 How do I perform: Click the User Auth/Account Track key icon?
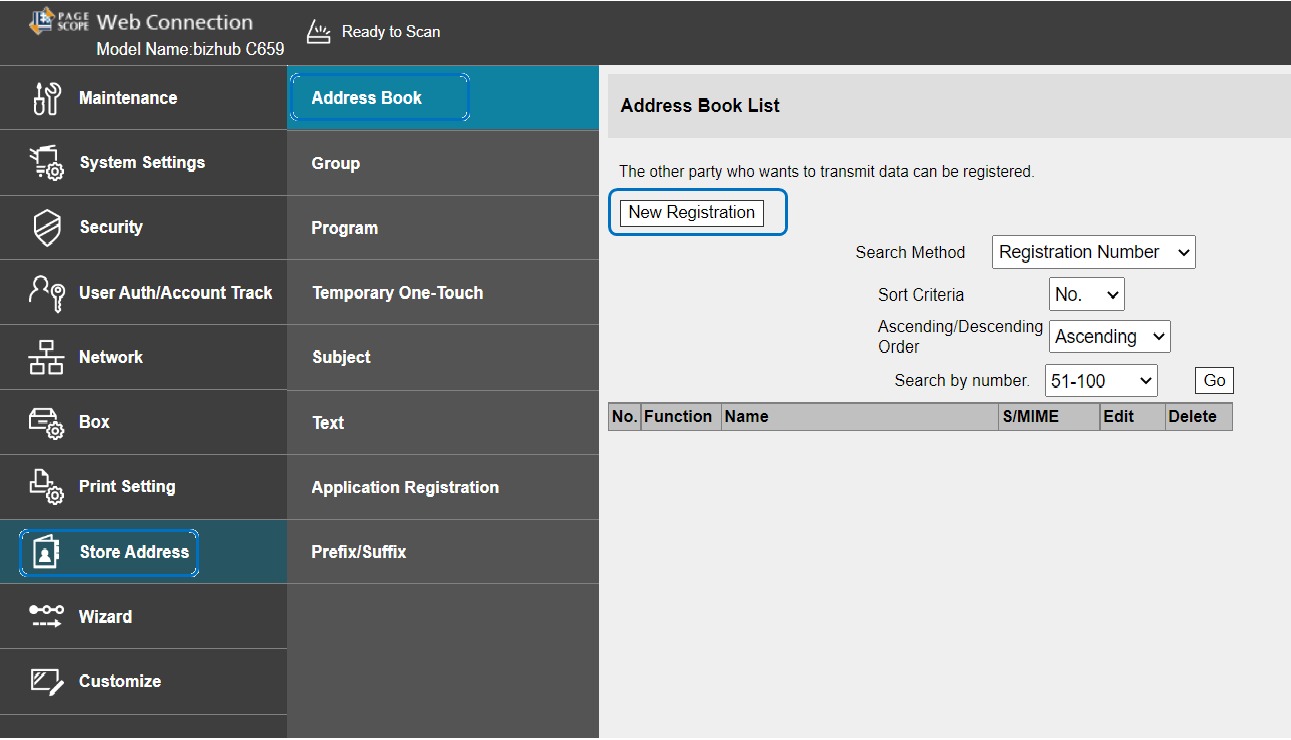[47, 293]
